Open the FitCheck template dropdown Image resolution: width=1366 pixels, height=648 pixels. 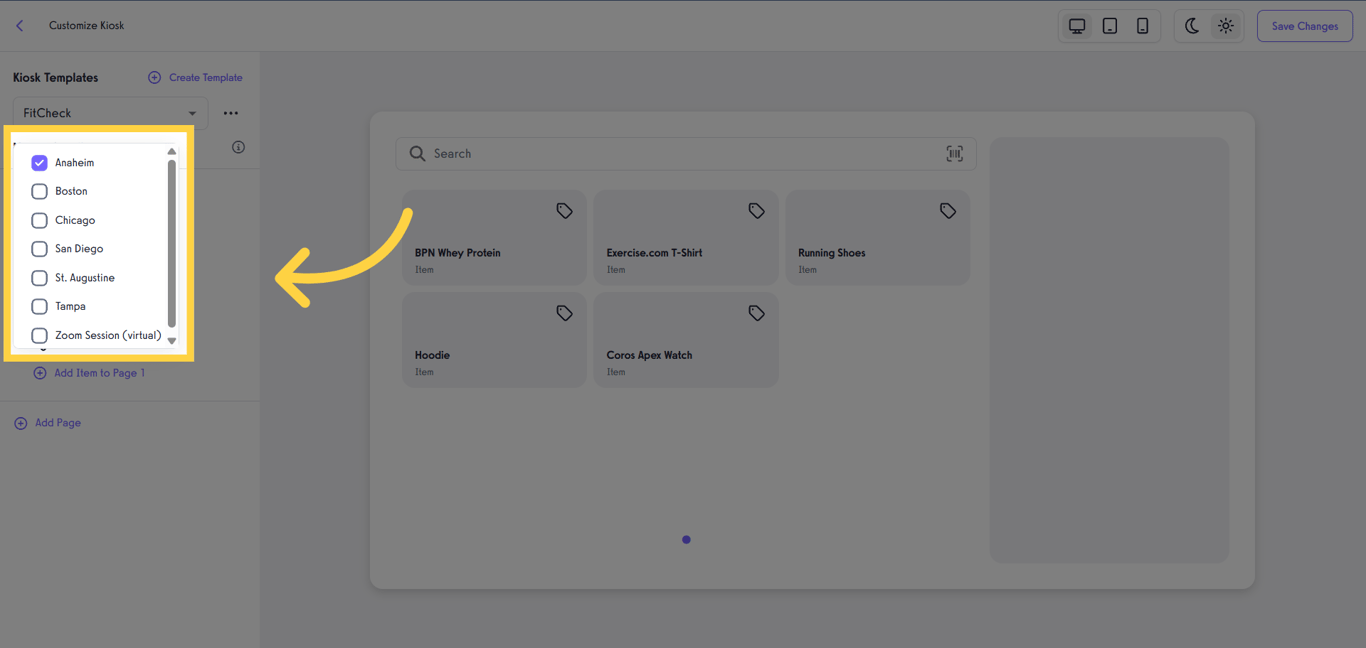(x=109, y=112)
